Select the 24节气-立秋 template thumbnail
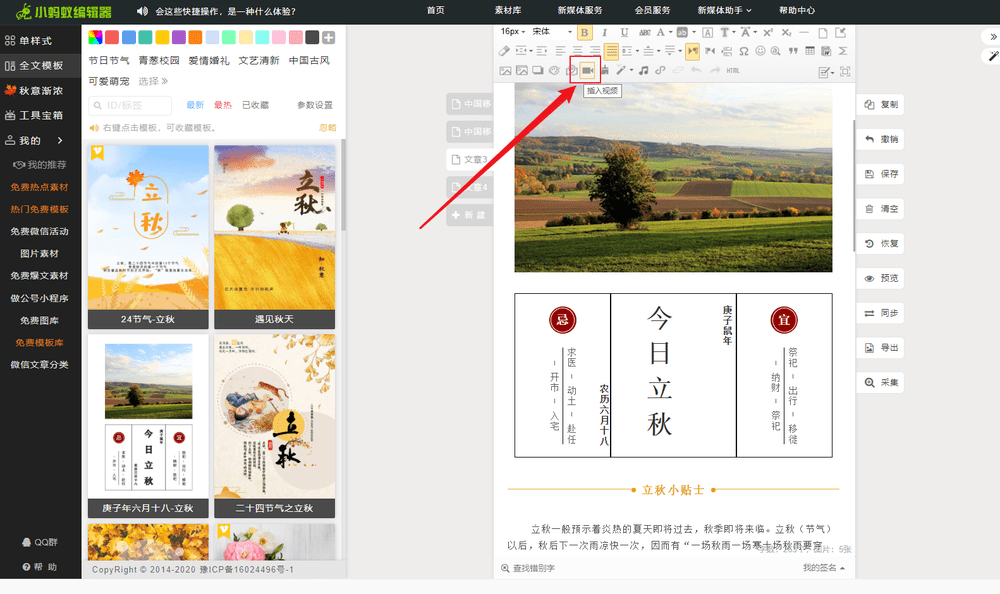The height and width of the screenshot is (594, 1000). click(x=148, y=237)
